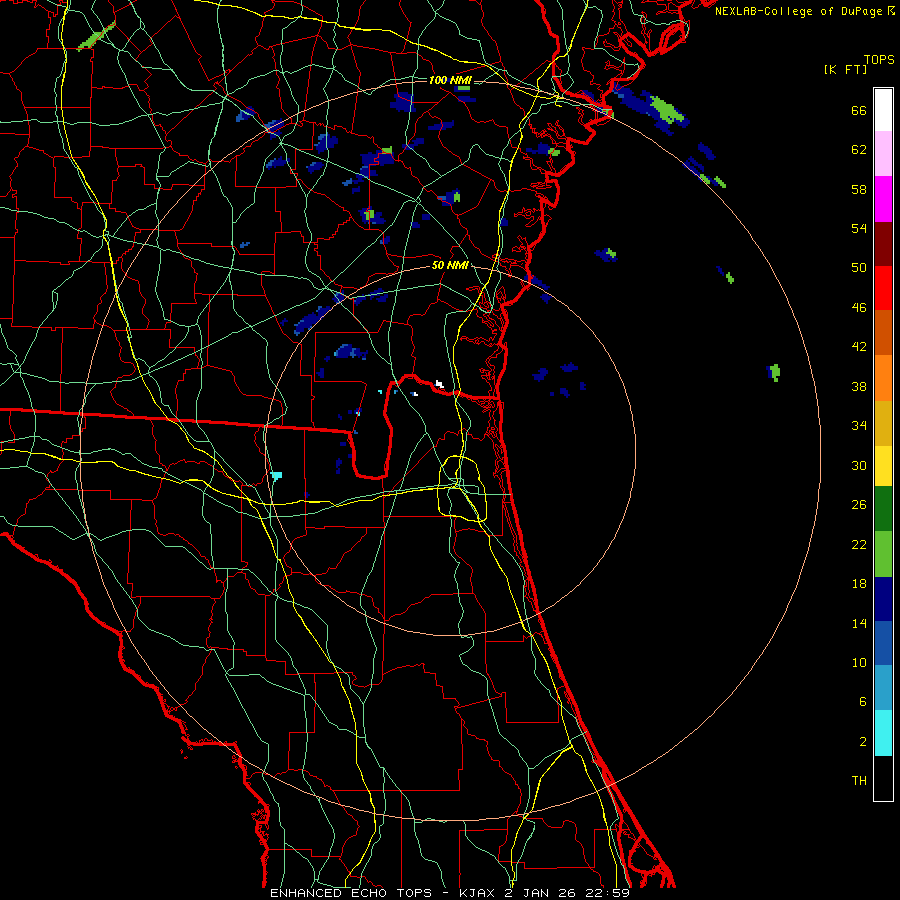Click the yellow Jacksonville beltway loop
Image resolution: width=900 pixels, height=900 pixels.
[x=463, y=488]
